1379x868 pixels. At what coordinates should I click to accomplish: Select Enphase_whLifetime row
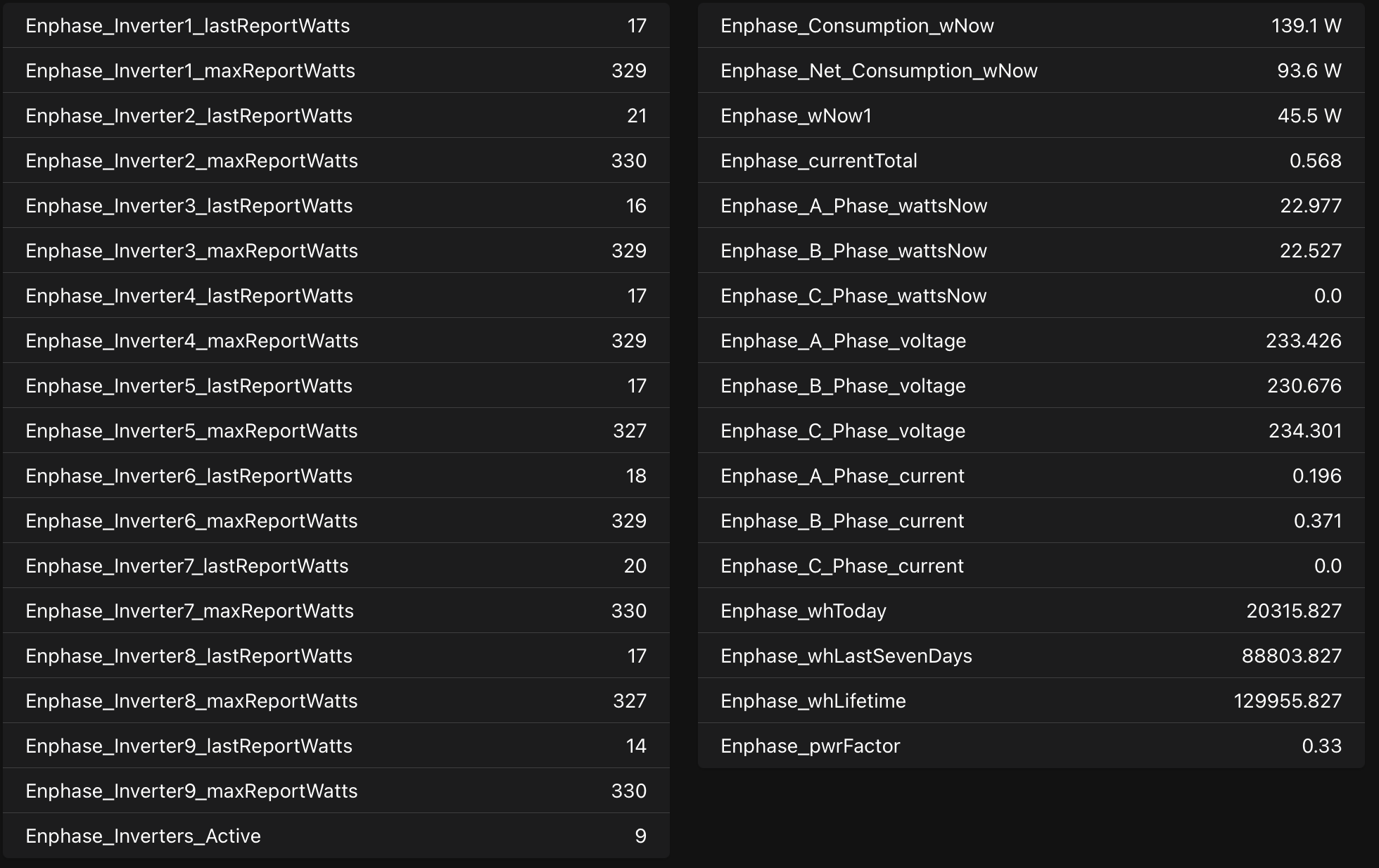1031,701
